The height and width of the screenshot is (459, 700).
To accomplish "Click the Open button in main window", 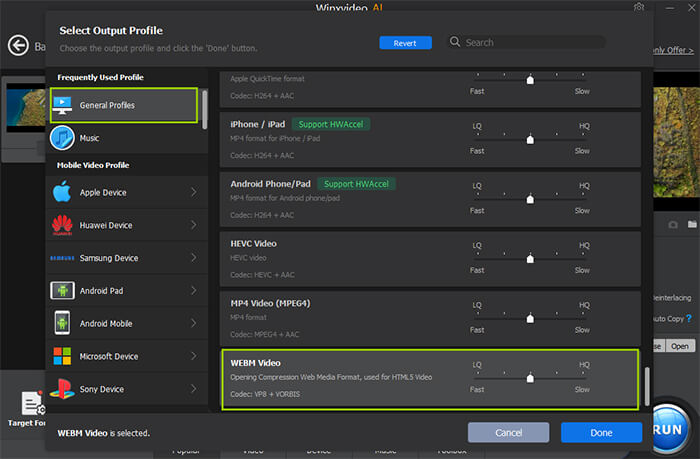I will [679, 346].
